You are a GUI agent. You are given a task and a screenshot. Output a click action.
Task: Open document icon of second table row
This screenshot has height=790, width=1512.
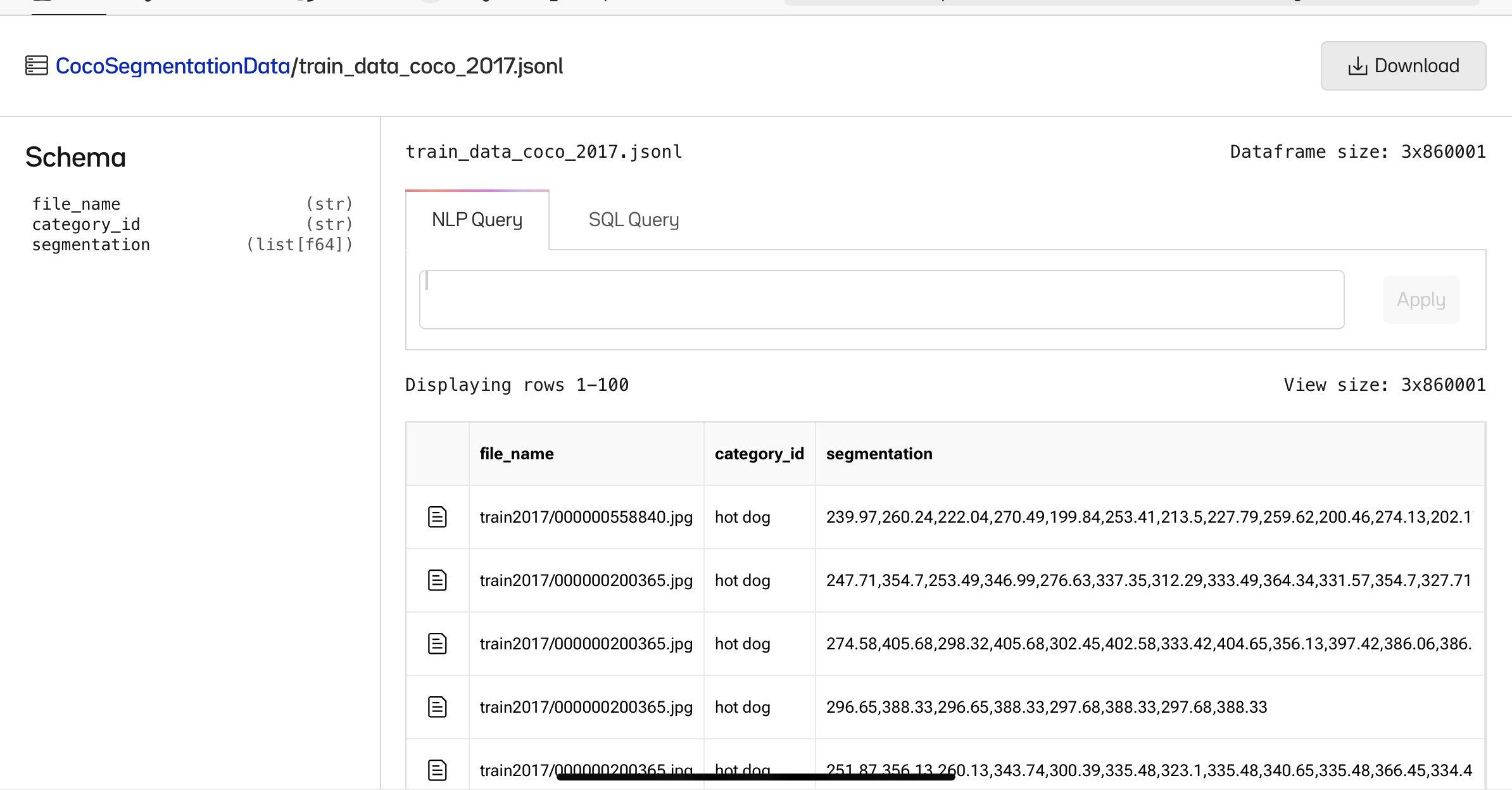[x=437, y=580]
